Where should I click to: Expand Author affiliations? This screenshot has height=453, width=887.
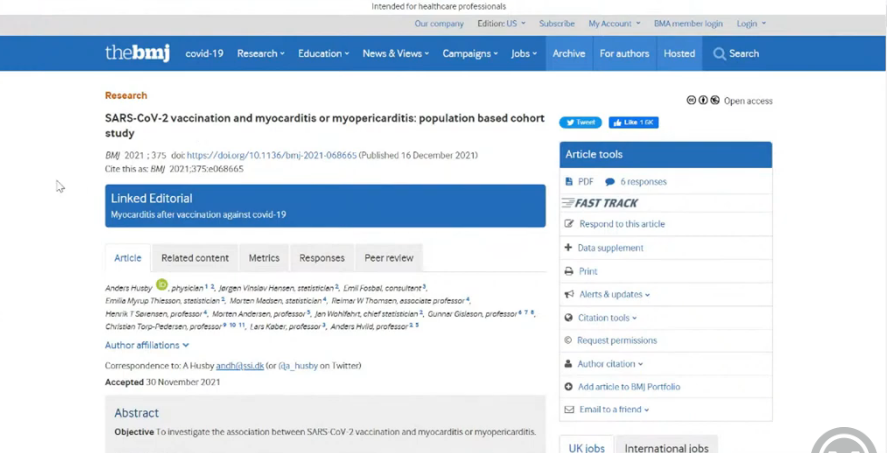point(147,345)
